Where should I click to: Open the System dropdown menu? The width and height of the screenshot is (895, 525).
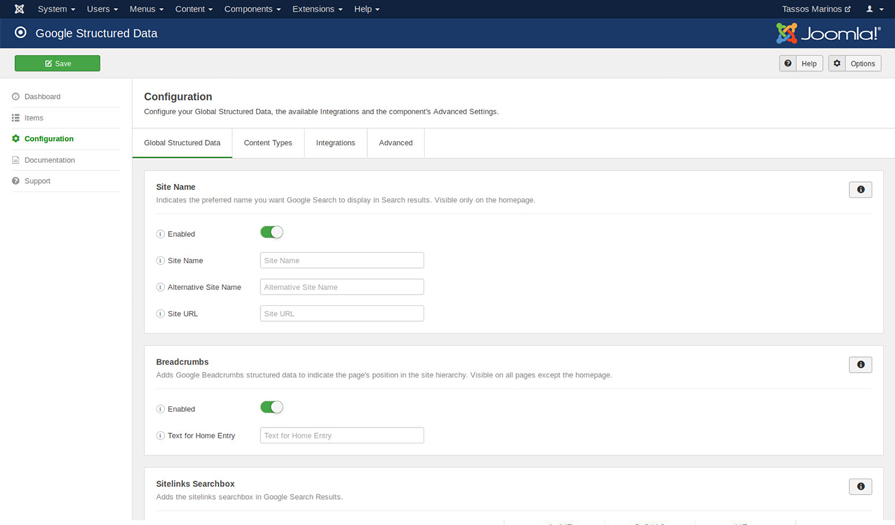click(56, 9)
